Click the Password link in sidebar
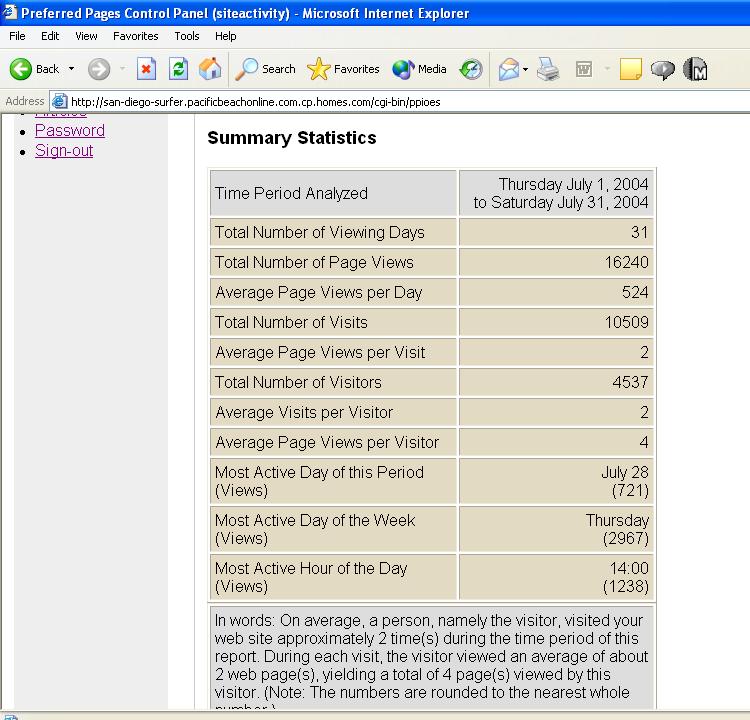The image size is (750, 720). coord(70,130)
